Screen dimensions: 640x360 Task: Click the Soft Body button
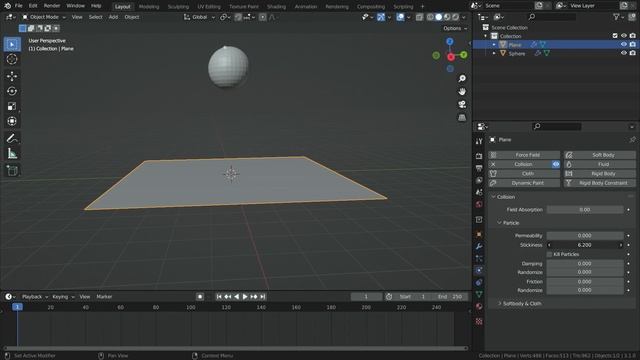600,155
